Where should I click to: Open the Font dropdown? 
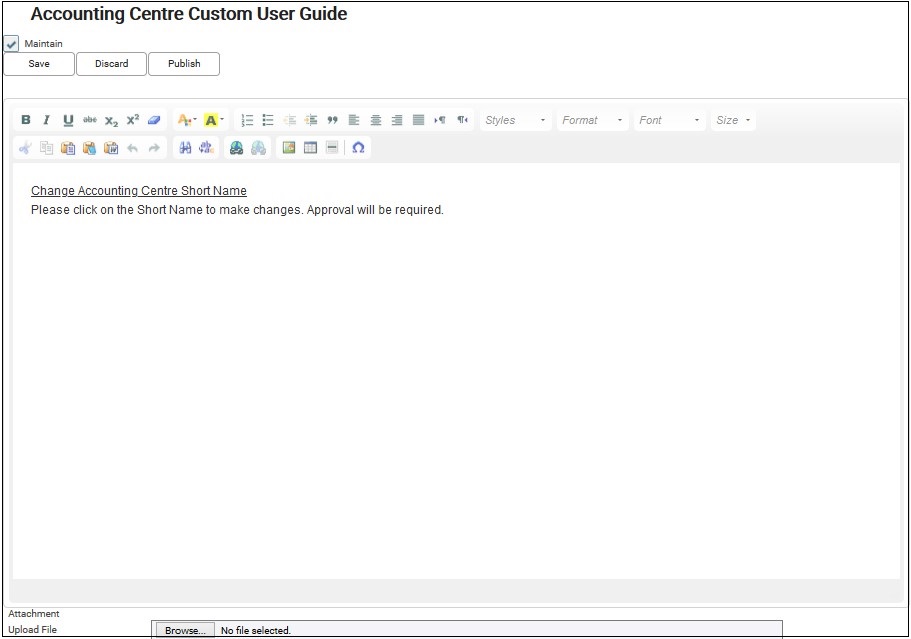669,120
